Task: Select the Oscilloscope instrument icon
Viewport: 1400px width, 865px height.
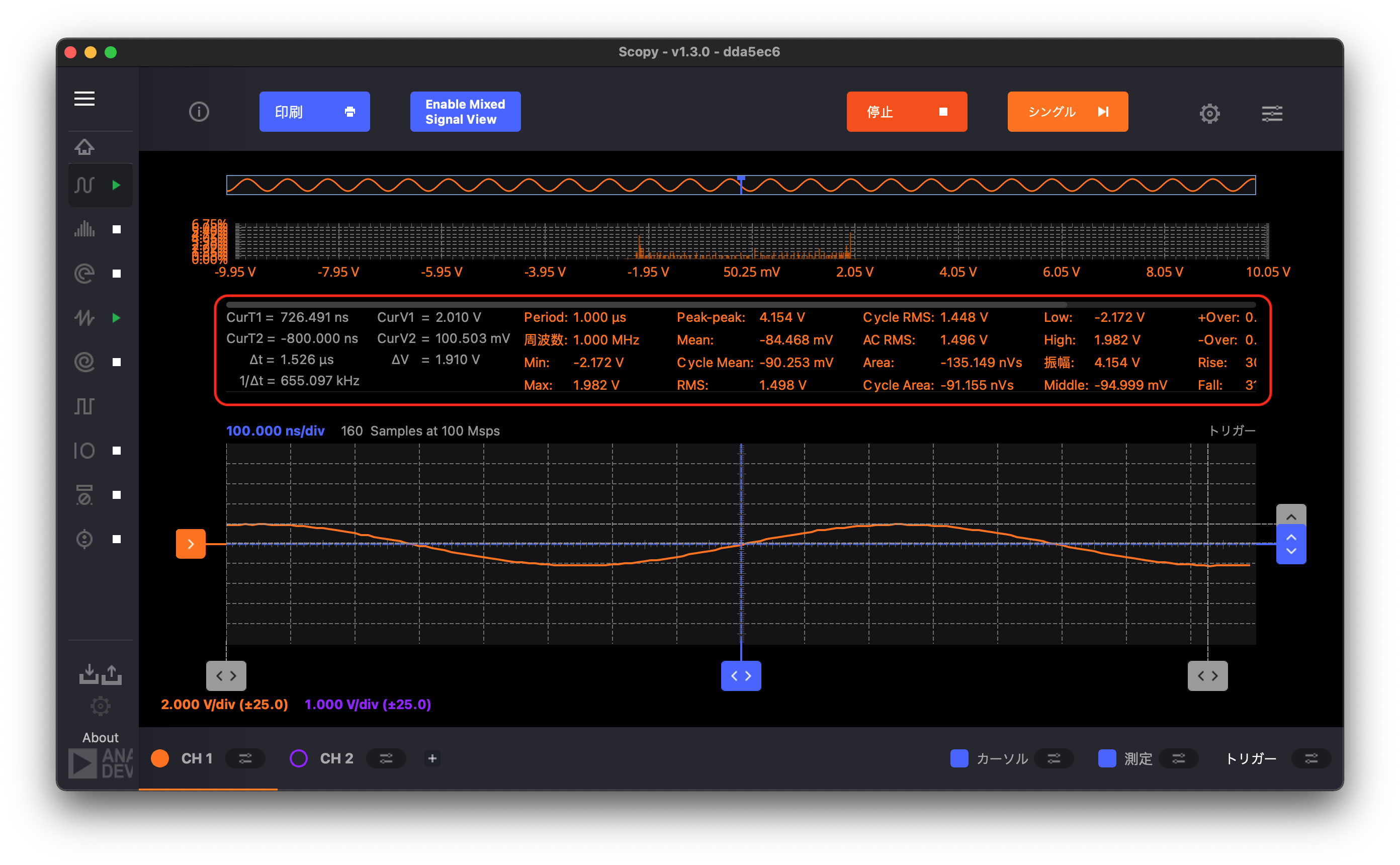Action: (84, 185)
